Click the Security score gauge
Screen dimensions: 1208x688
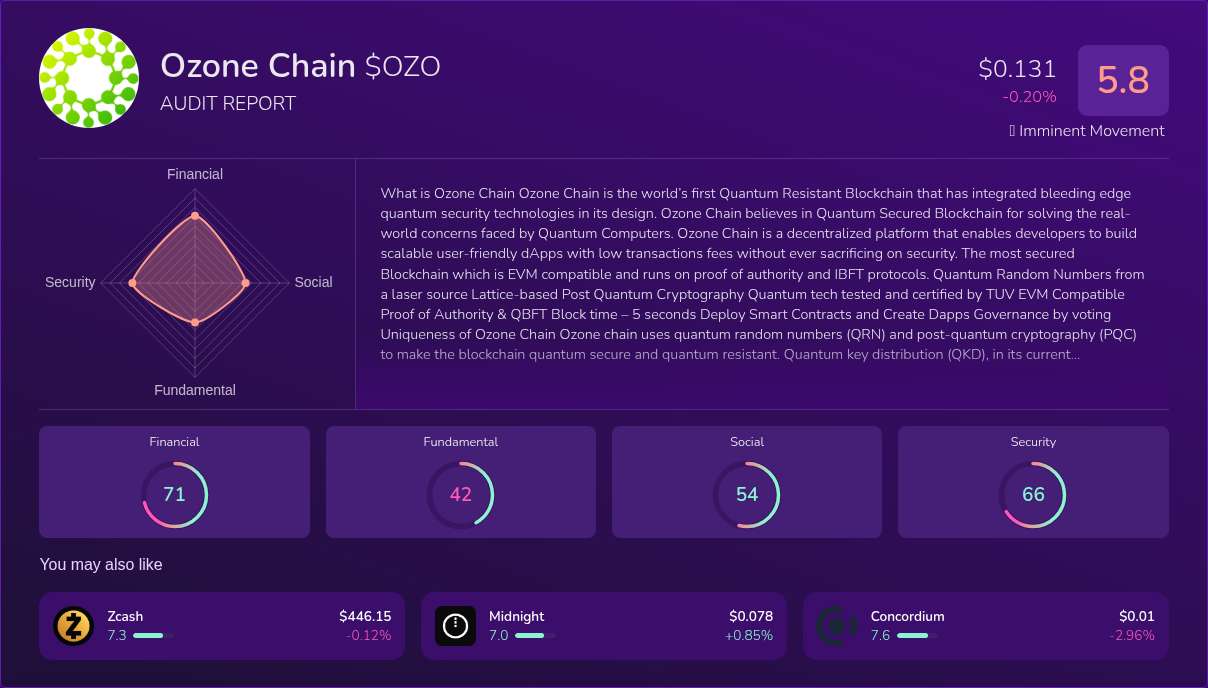pos(1033,494)
